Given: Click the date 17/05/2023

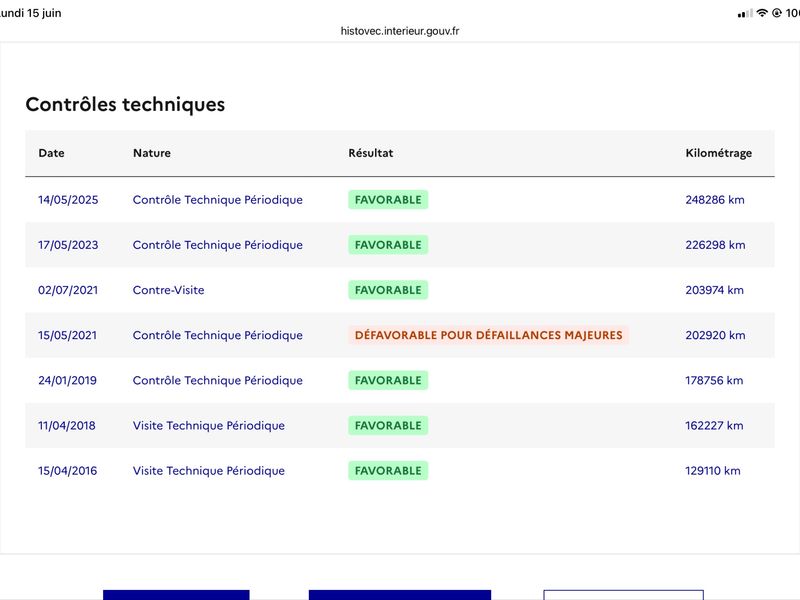Looking at the screenshot, I should point(68,245).
